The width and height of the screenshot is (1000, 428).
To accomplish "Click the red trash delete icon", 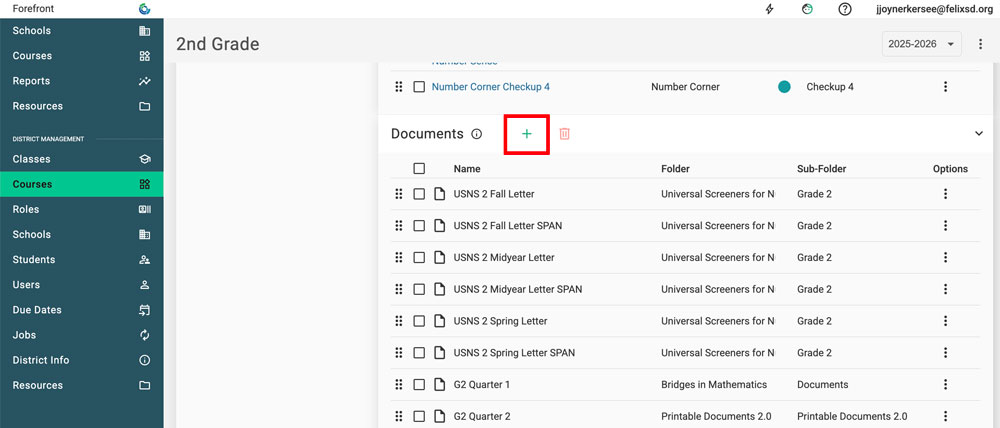I will point(564,134).
